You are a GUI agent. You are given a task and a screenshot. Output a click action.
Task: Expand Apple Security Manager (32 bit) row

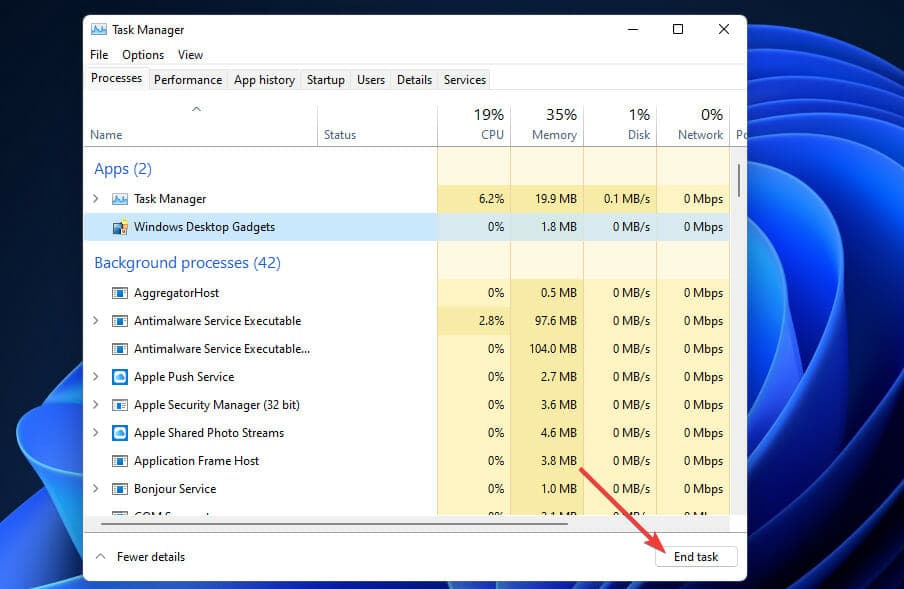(x=96, y=405)
